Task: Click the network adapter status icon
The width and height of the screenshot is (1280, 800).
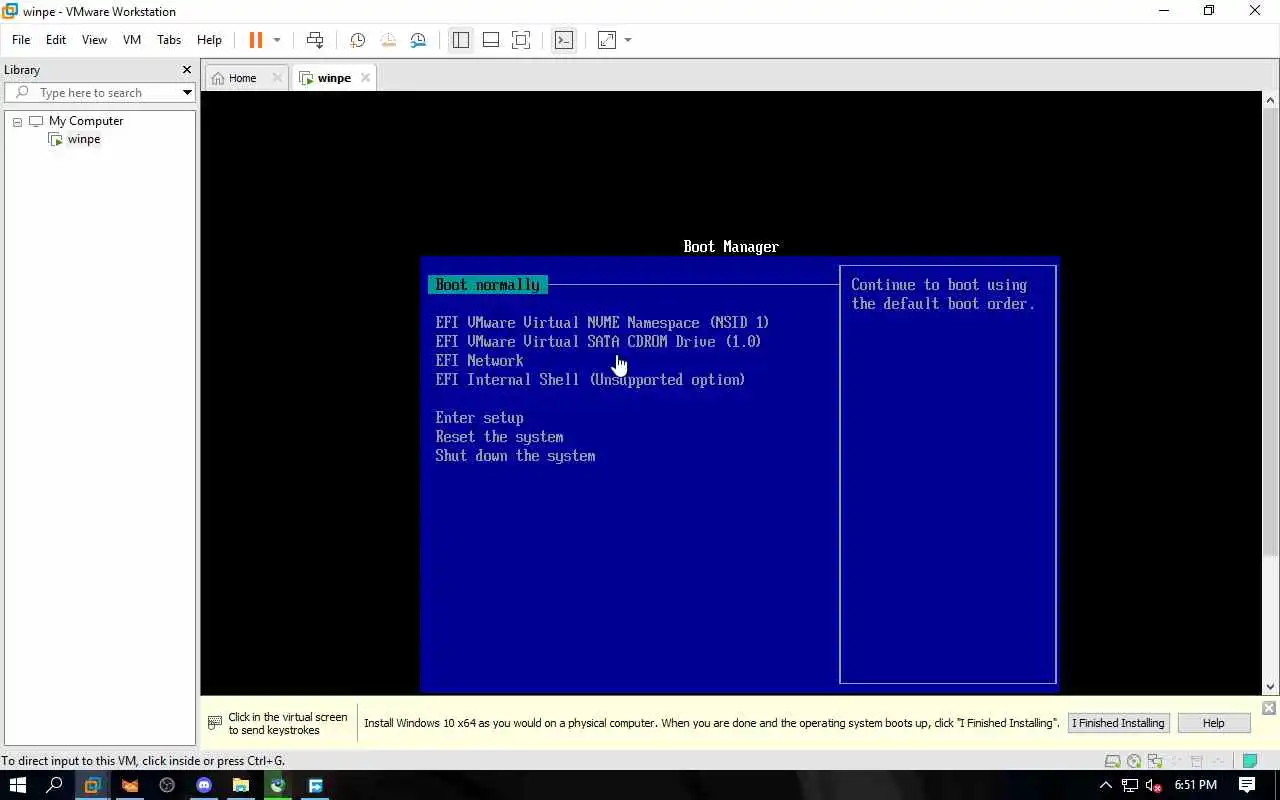Action: 1154,761
